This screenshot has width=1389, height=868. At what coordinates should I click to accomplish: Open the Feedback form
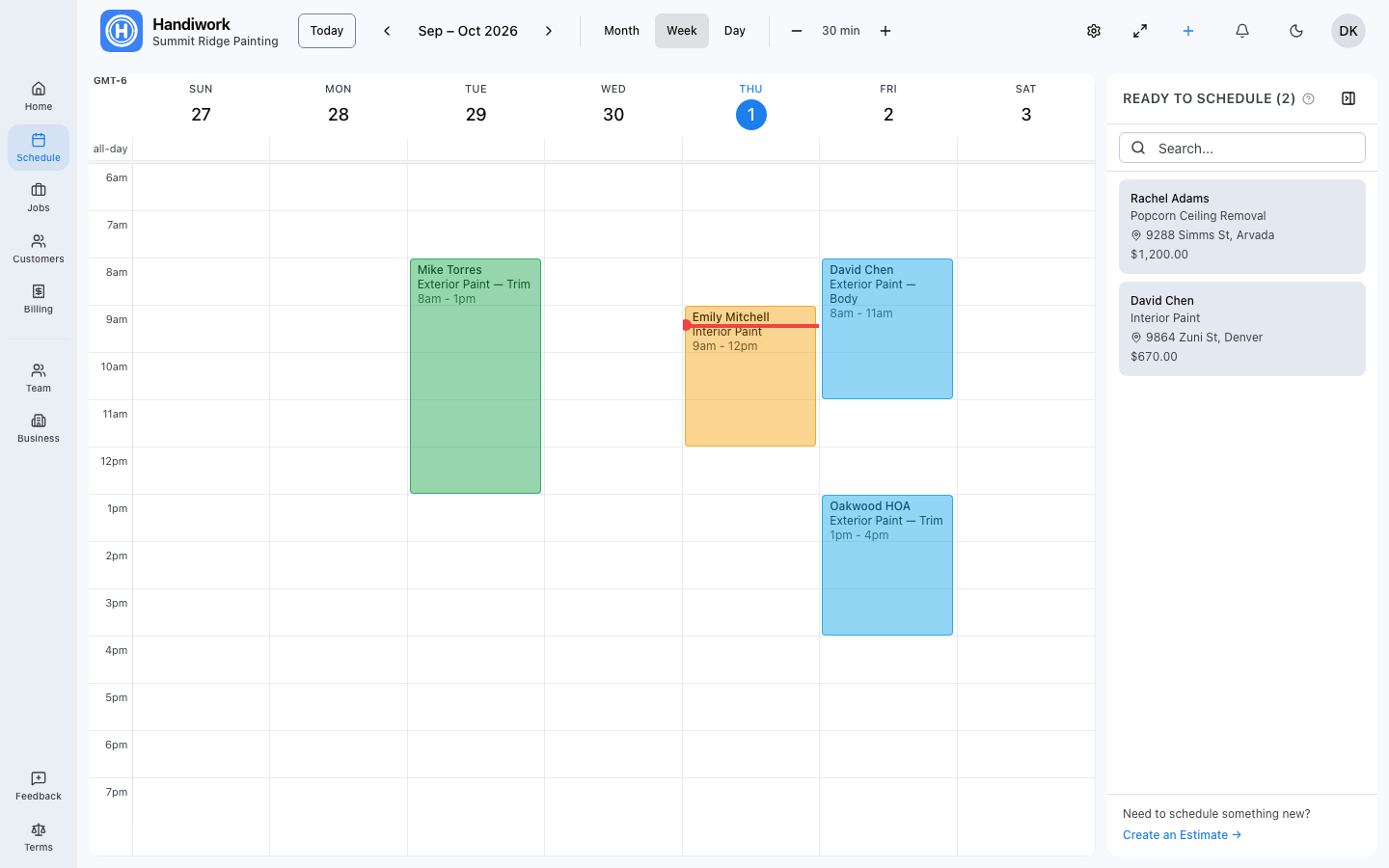pos(39,786)
